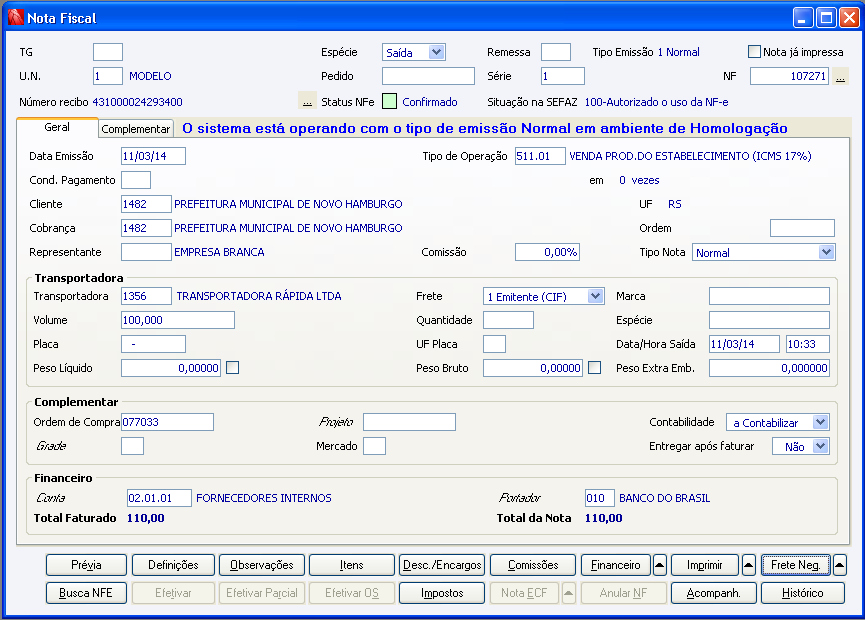This screenshot has height=620, width=865.
Task: Click the ellipsis button beside Número recibo
Action: point(307,102)
